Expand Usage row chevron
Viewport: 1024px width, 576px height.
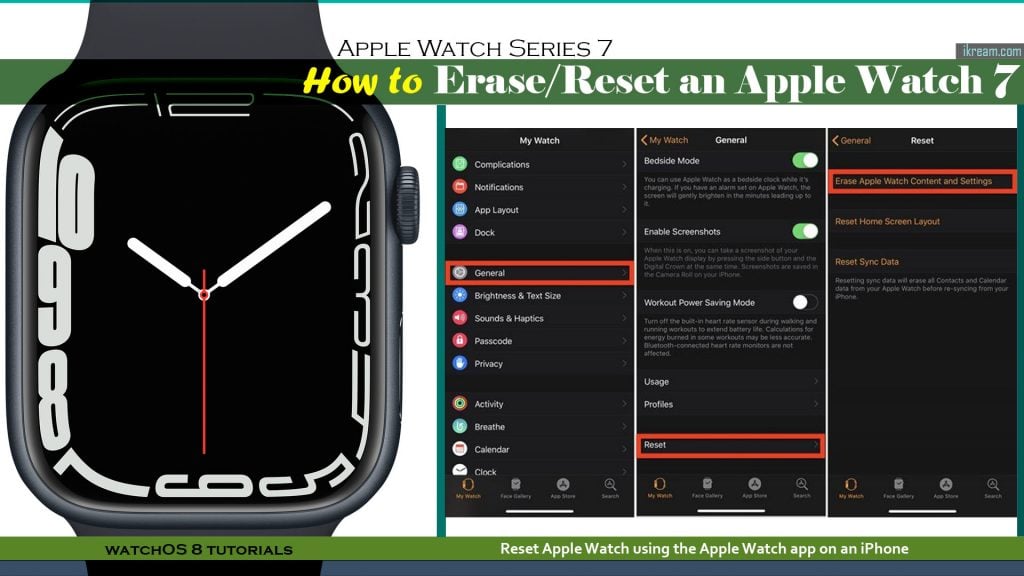(x=816, y=381)
